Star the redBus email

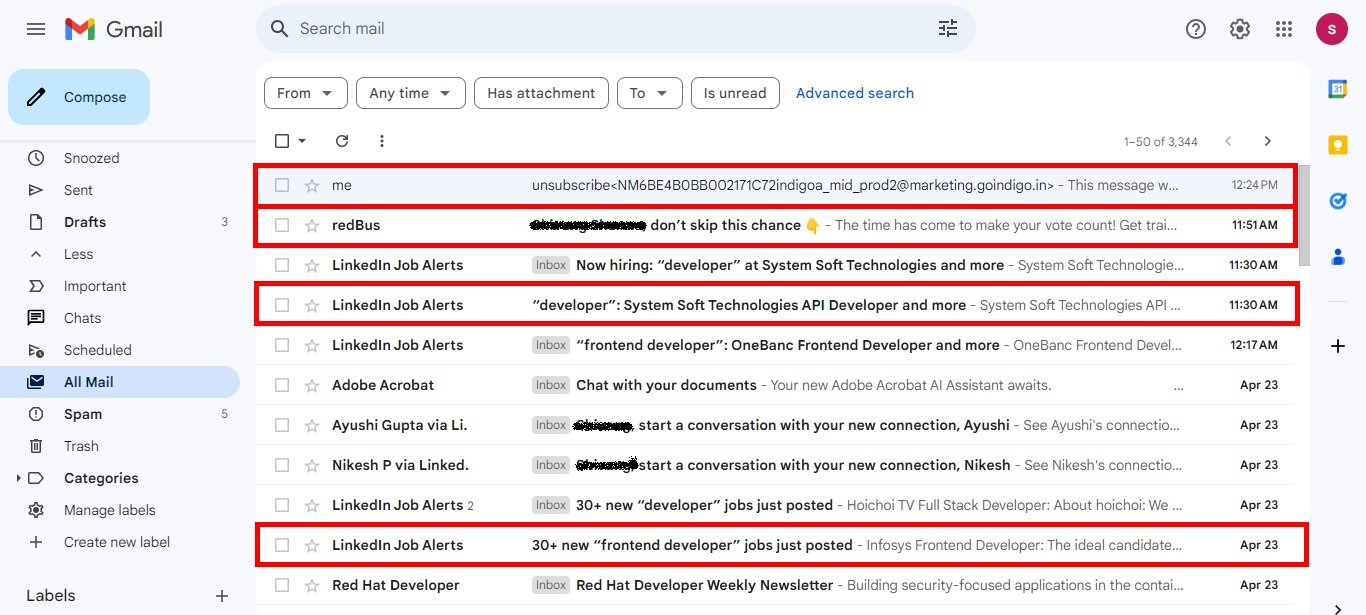(312, 225)
